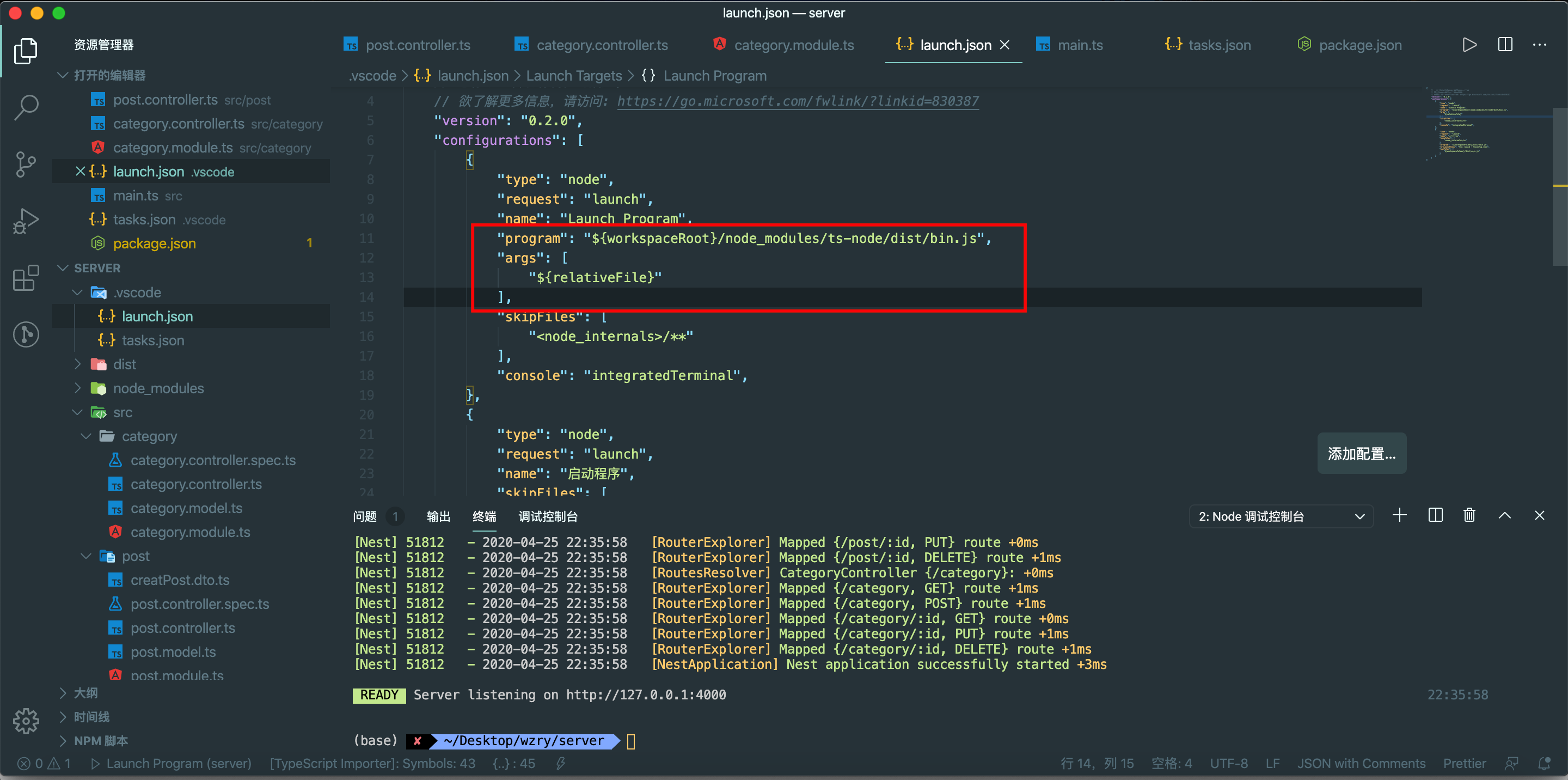Switch to the tasks.json tab
This screenshot has width=1568, height=780.
point(1209,45)
